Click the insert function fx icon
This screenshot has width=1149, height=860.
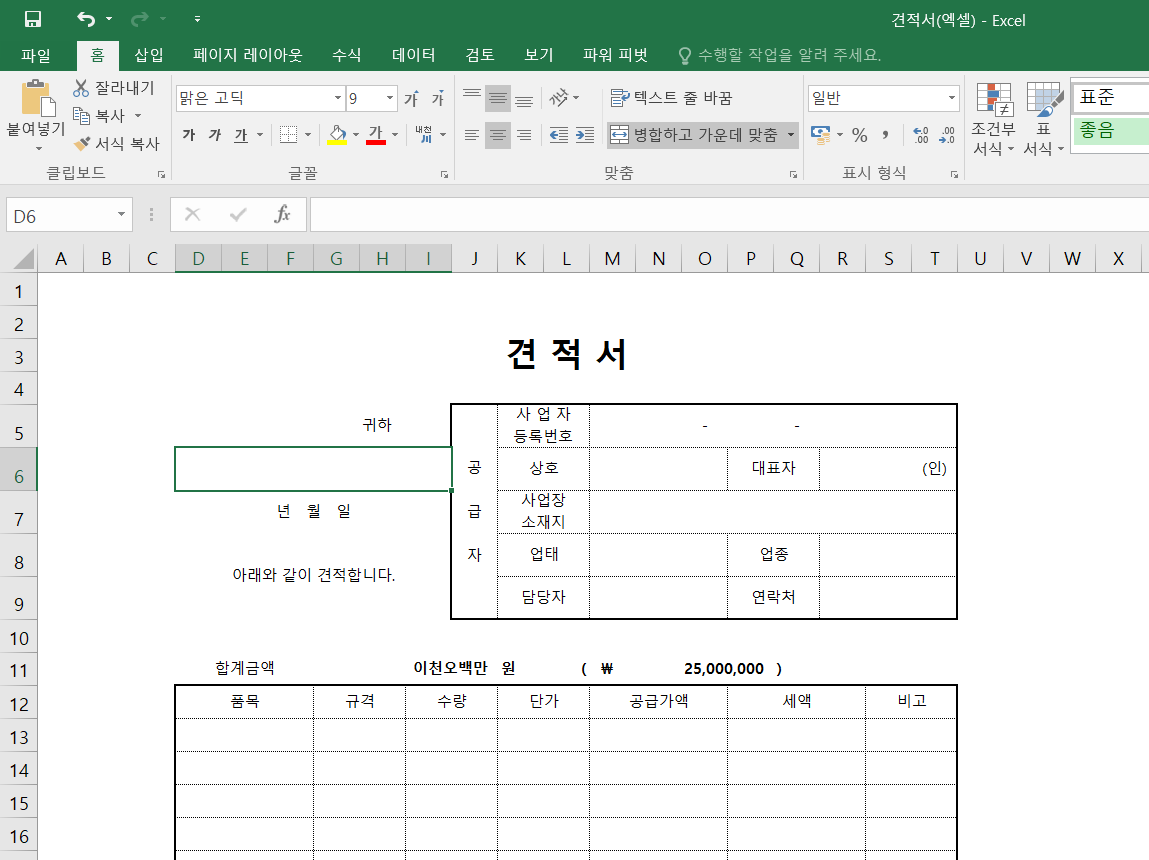282,215
